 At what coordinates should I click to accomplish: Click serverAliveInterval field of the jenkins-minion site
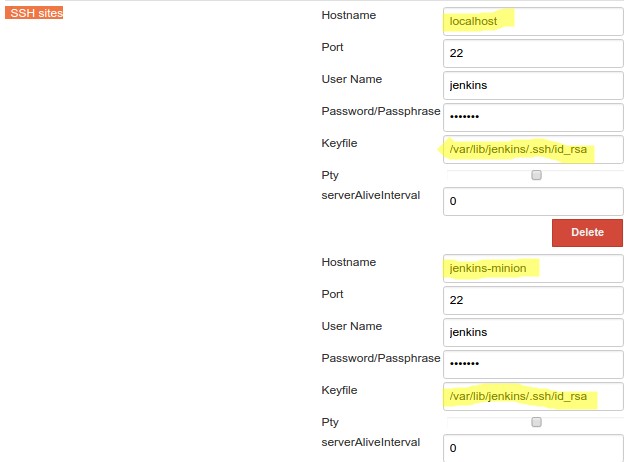tap(532, 448)
